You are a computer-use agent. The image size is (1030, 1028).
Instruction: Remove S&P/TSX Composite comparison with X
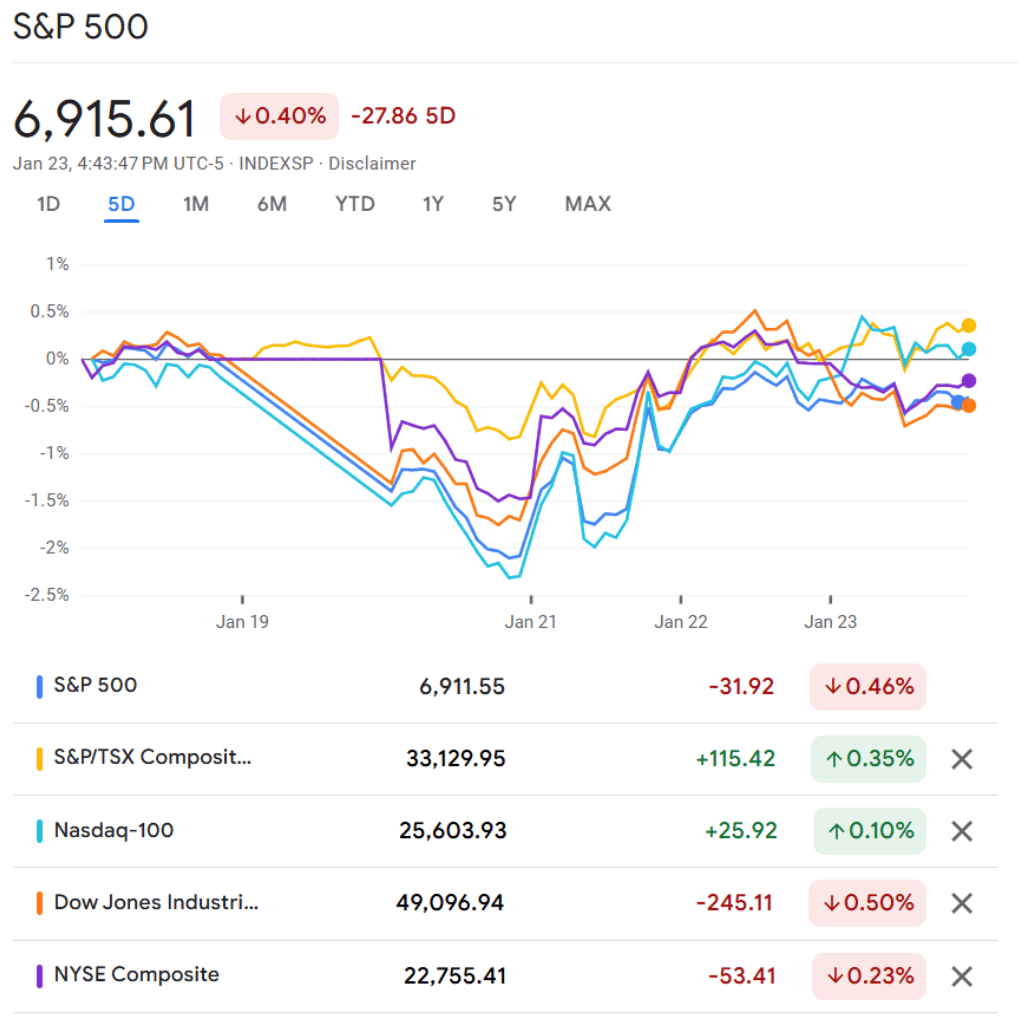coord(961,759)
